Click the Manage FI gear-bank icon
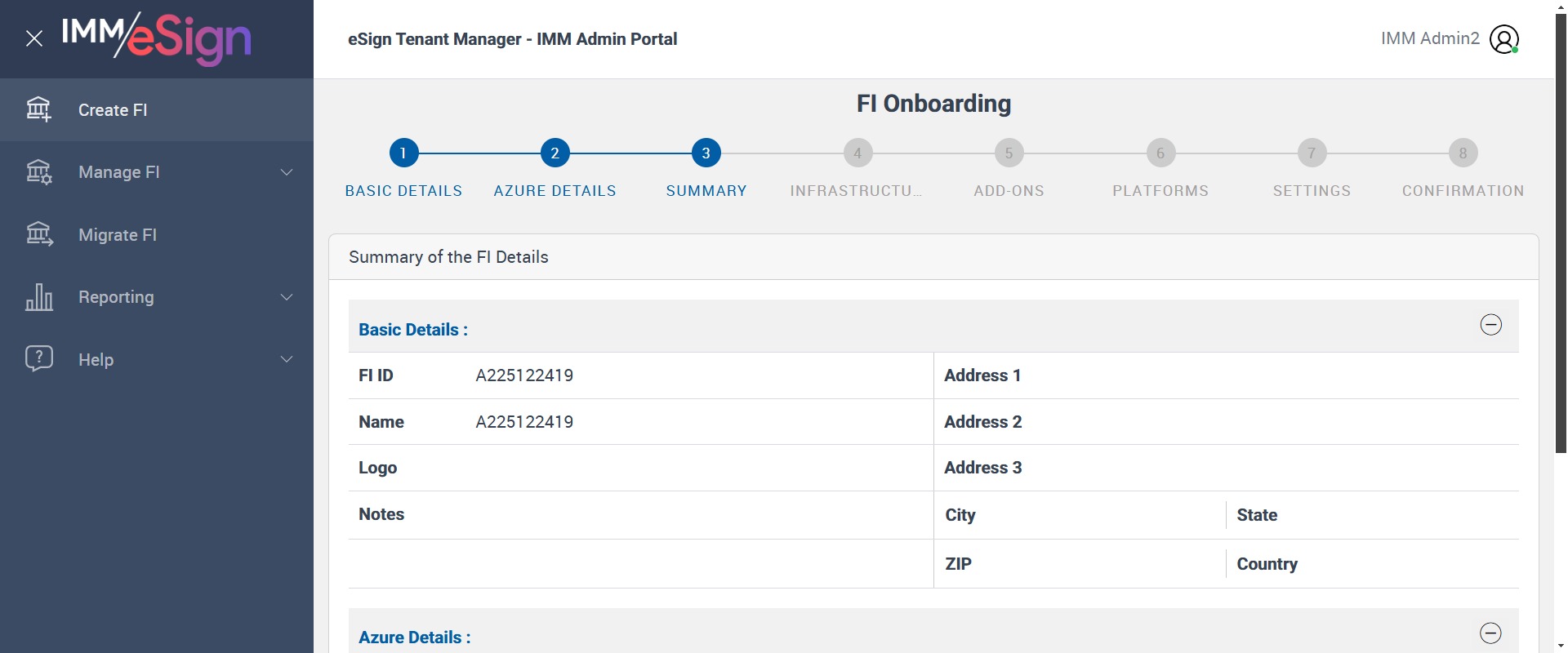Viewport: 1568px width, 653px height. pos(38,172)
